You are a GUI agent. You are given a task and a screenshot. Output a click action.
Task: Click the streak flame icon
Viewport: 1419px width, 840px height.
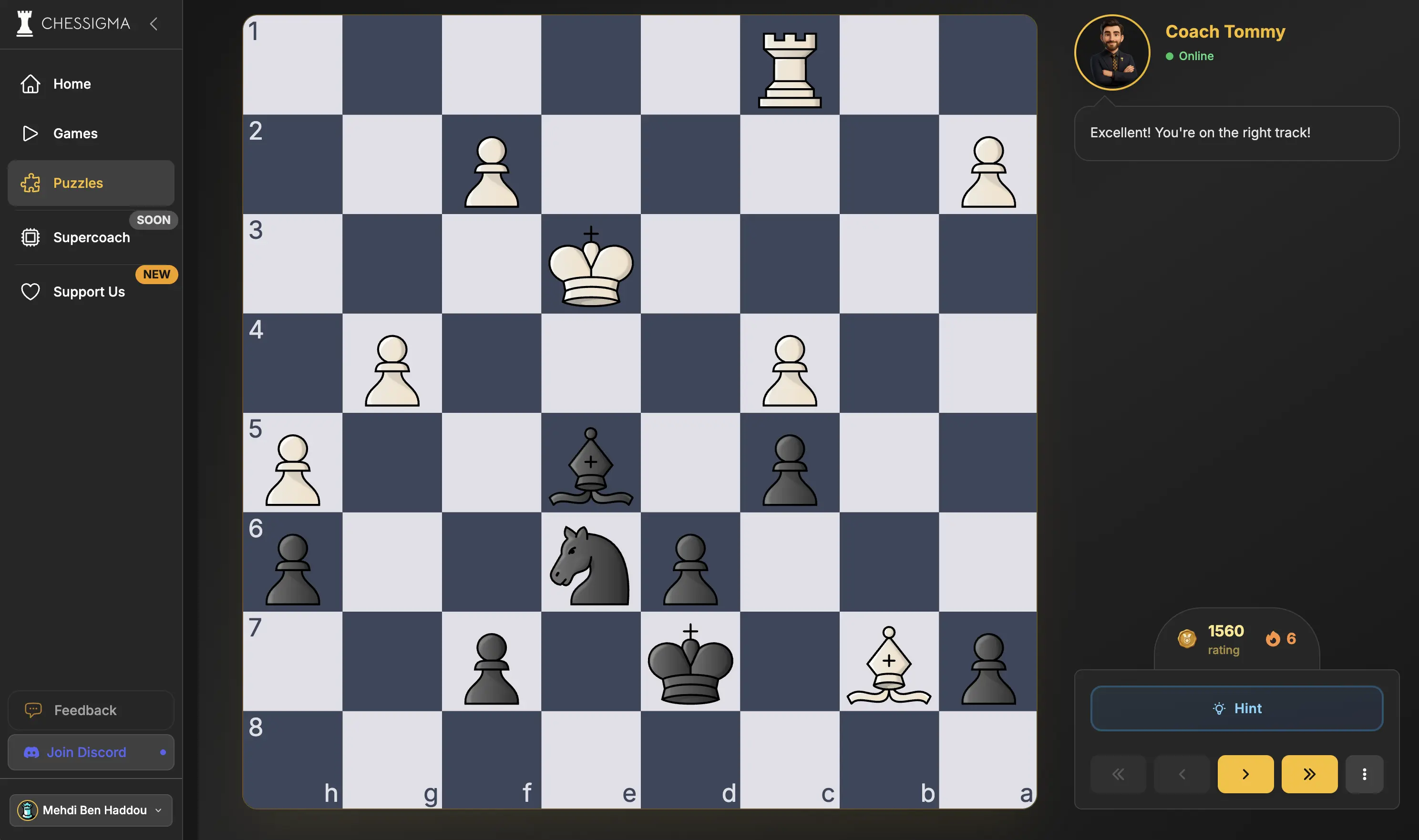point(1273,639)
